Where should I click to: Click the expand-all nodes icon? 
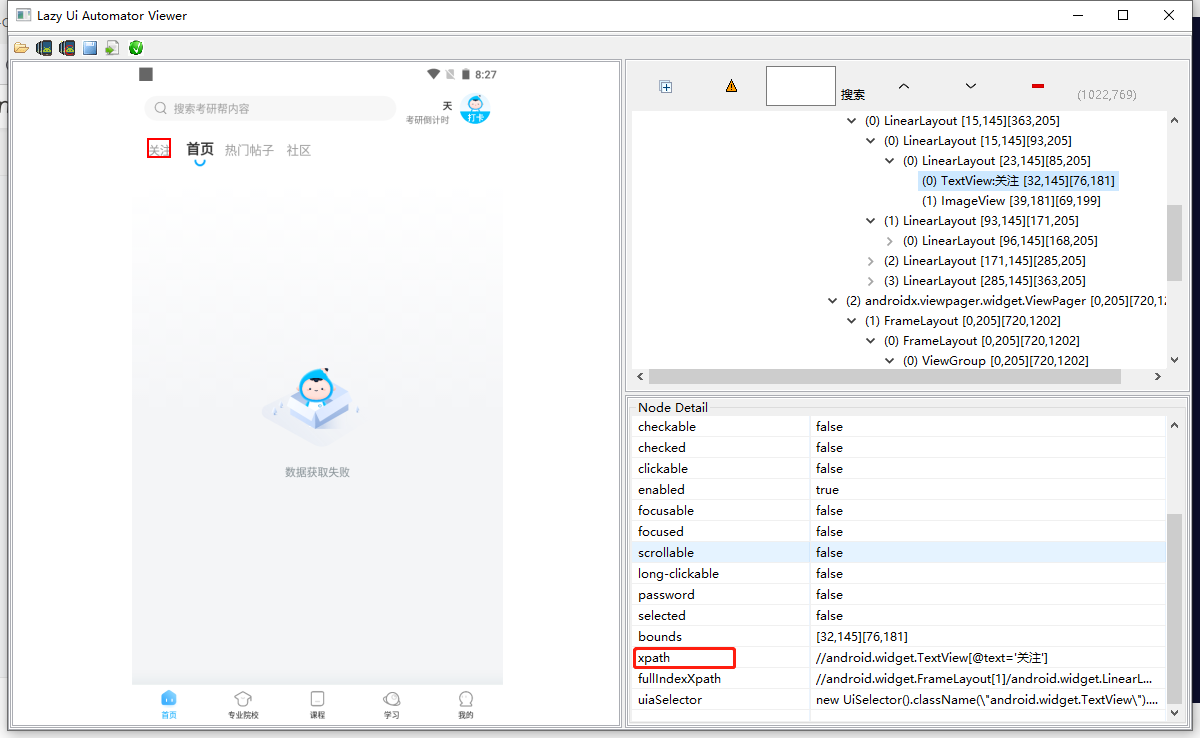click(x=666, y=86)
